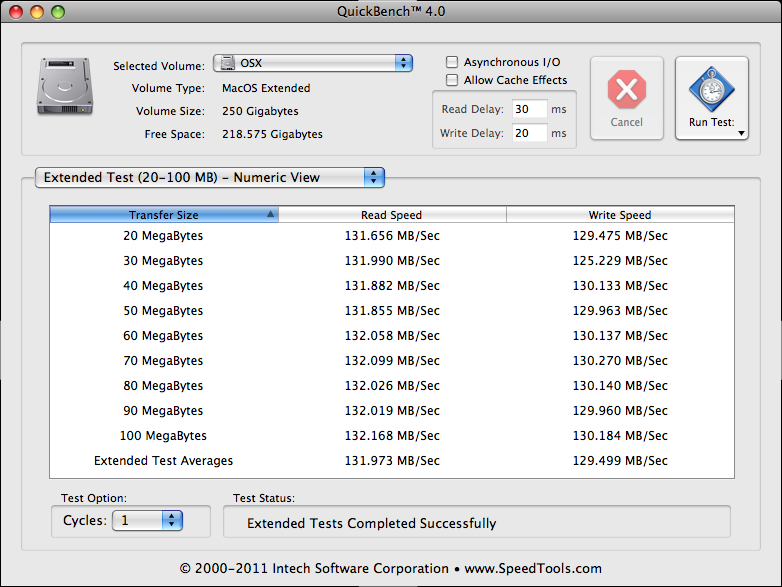Sort by Transfer Size column header
782x587 pixels.
coord(164,215)
